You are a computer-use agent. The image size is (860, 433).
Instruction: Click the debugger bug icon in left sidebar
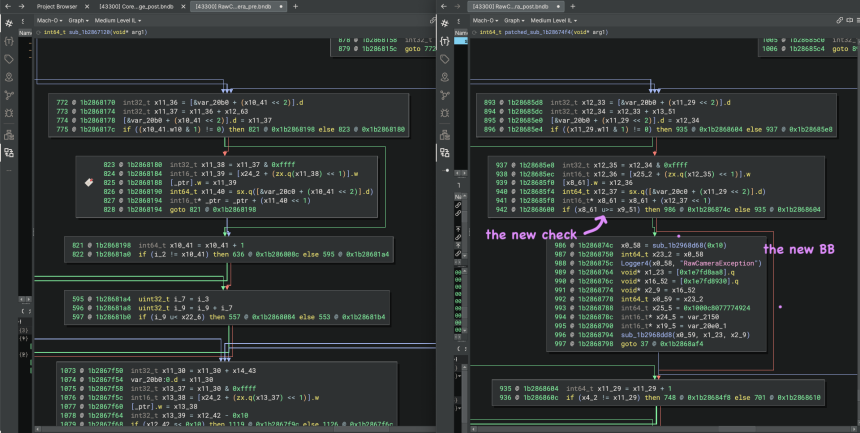tap(9, 114)
